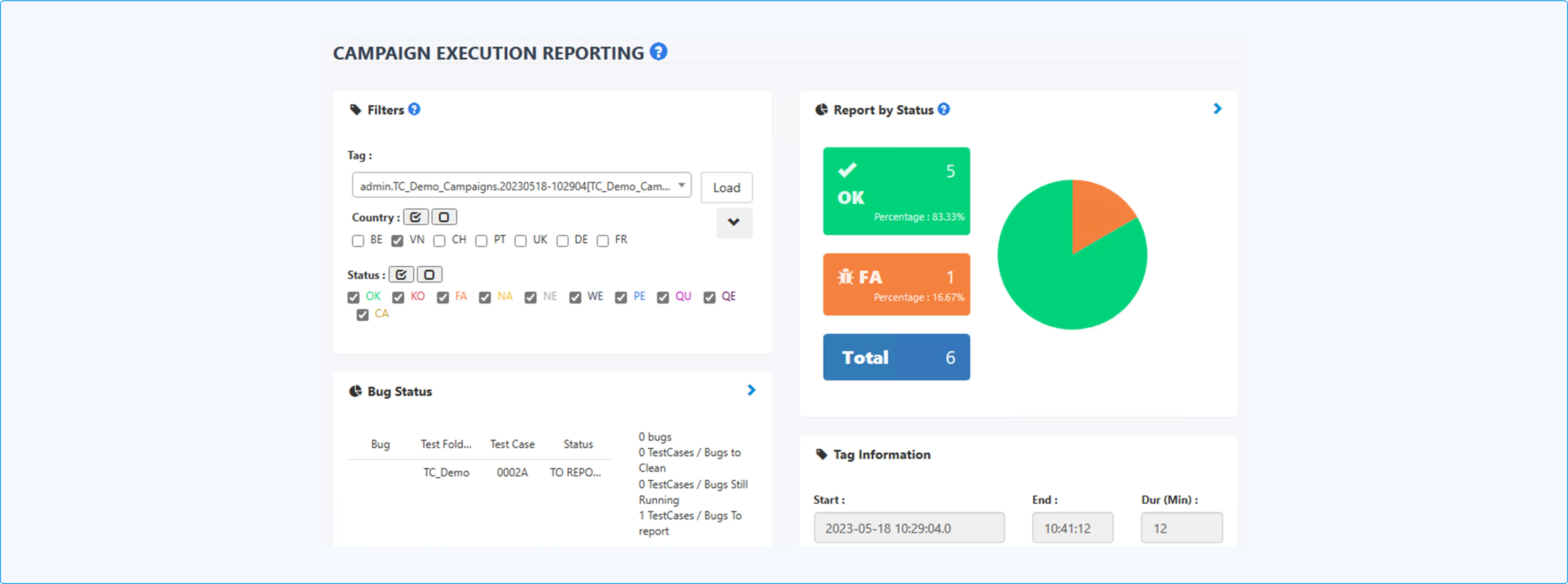Click the orange FA status card

pos(897,284)
